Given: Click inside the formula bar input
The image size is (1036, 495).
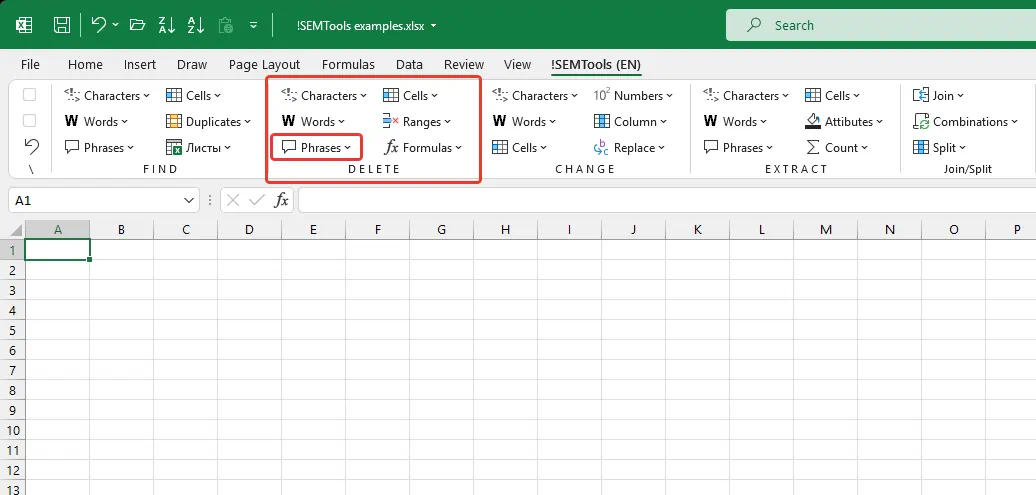Looking at the screenshot, I should point(667,200).
